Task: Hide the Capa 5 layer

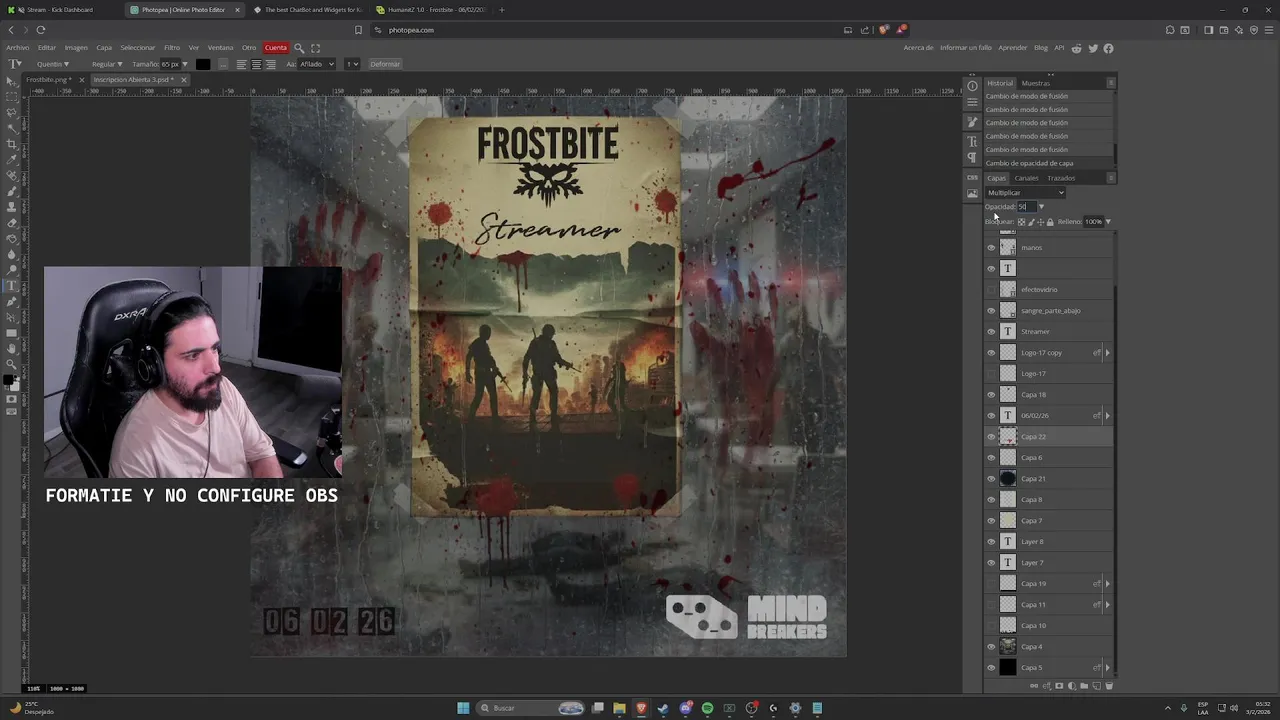Action: (x=991, y=667)
